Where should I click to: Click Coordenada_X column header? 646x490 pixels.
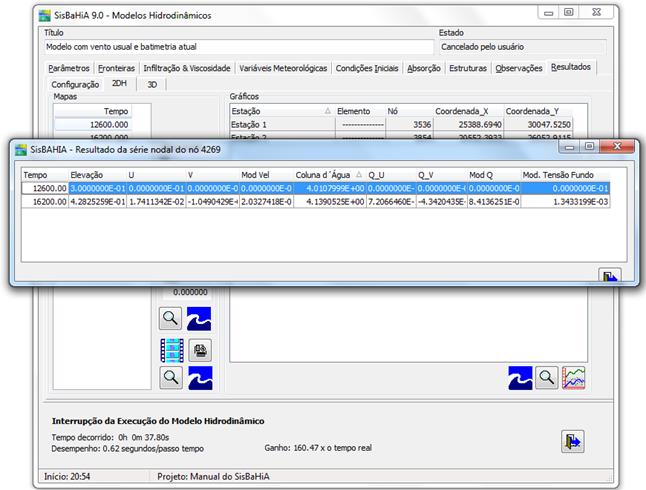(x=468, y=111)
